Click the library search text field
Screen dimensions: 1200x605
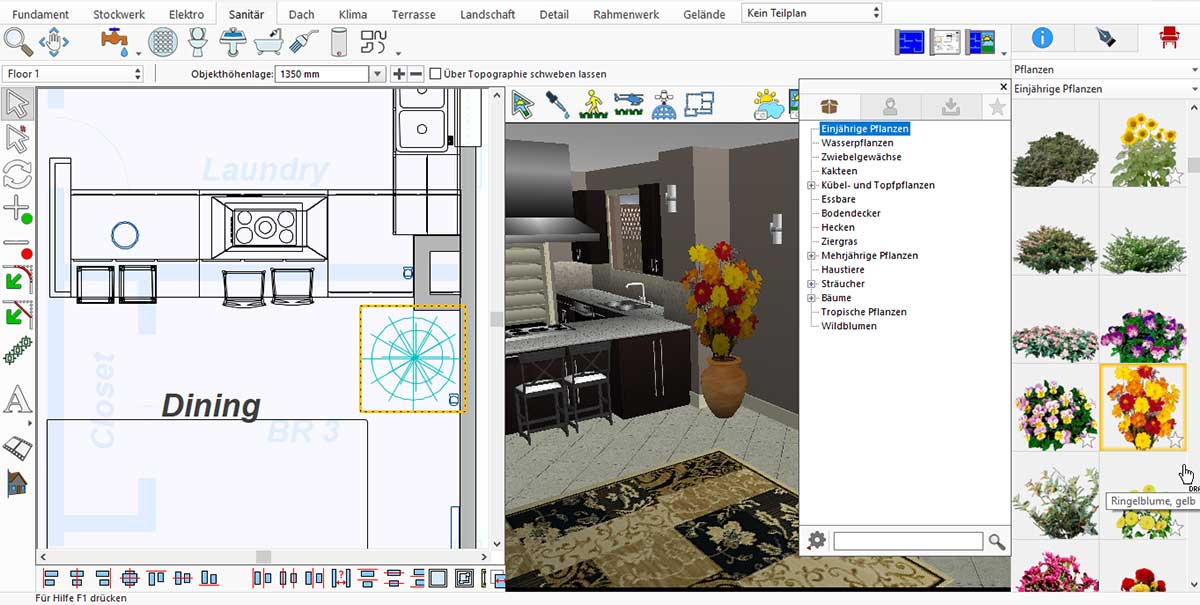(908, 541)
